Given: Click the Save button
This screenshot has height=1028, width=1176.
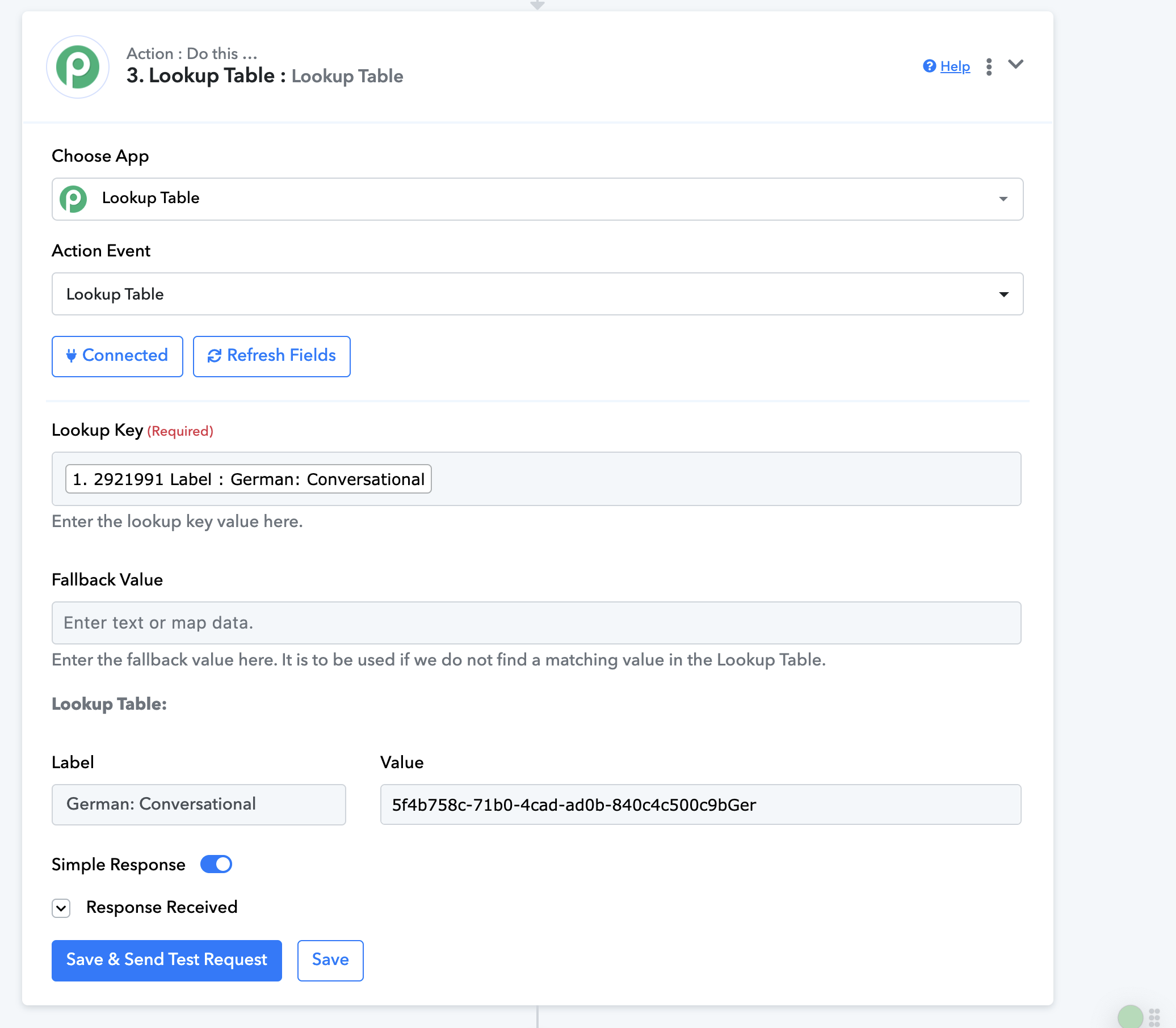Looking at the screenshot, I should (x=330, y=960).
